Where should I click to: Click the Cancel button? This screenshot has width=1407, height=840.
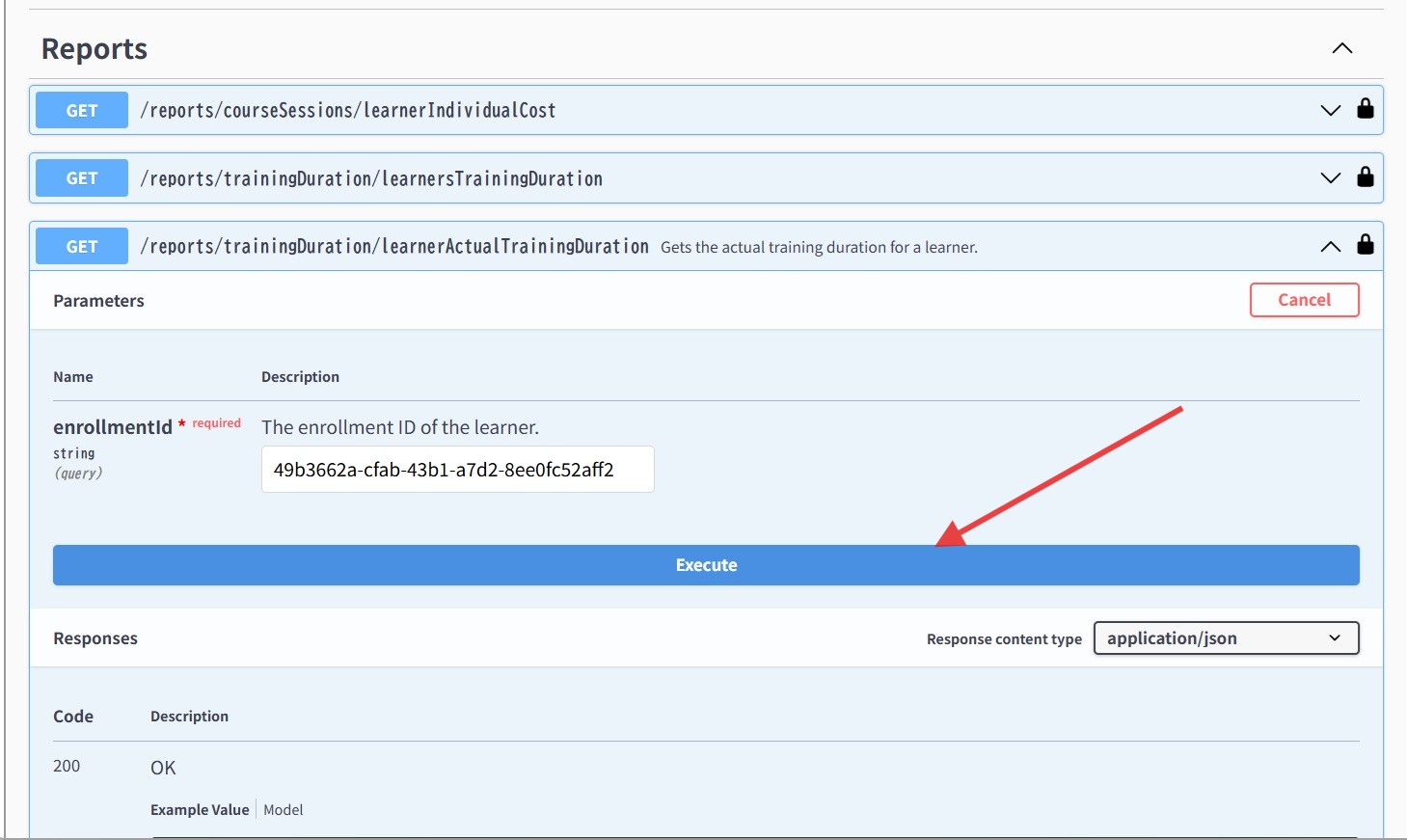click(1305, 300)
